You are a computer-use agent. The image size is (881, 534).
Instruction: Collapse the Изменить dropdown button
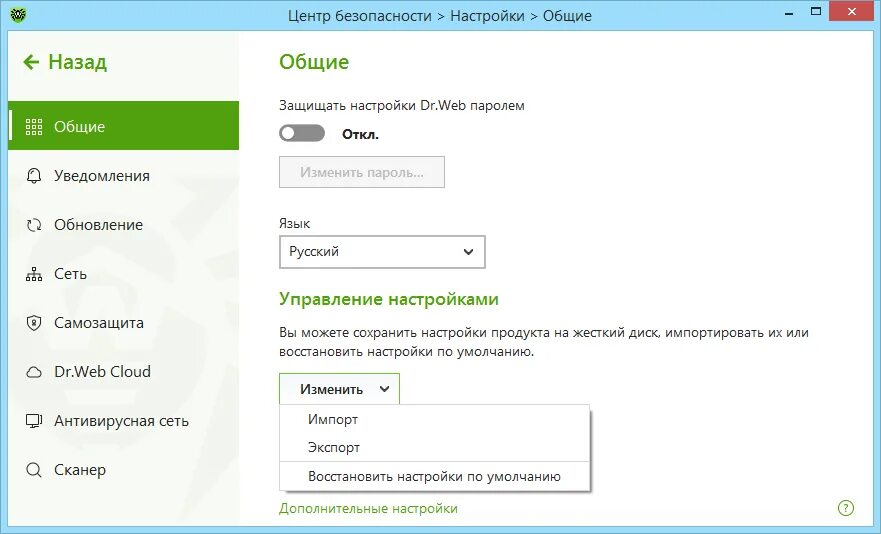coord(339,389)
